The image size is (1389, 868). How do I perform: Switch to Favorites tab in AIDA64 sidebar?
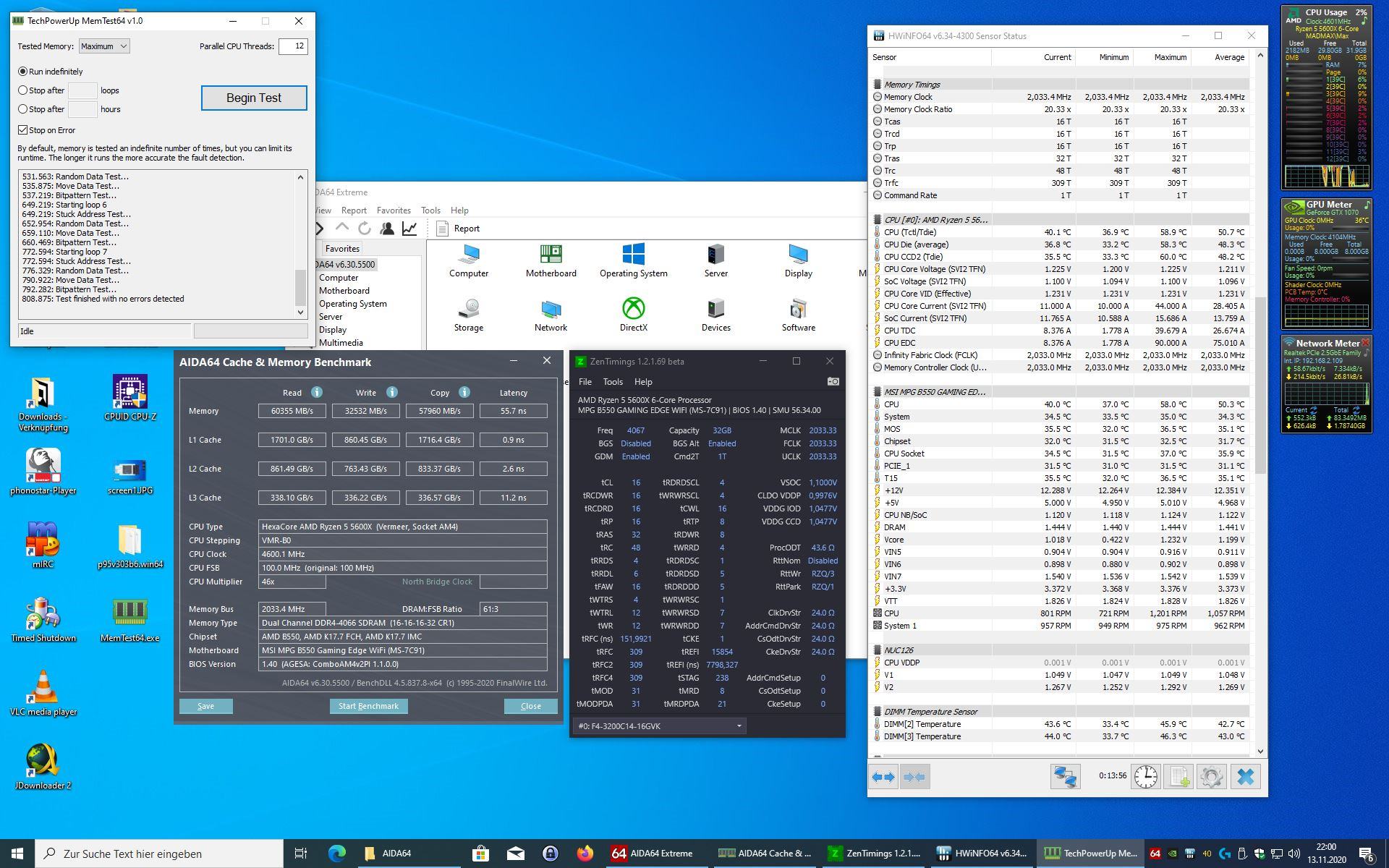tap(342, 248)
